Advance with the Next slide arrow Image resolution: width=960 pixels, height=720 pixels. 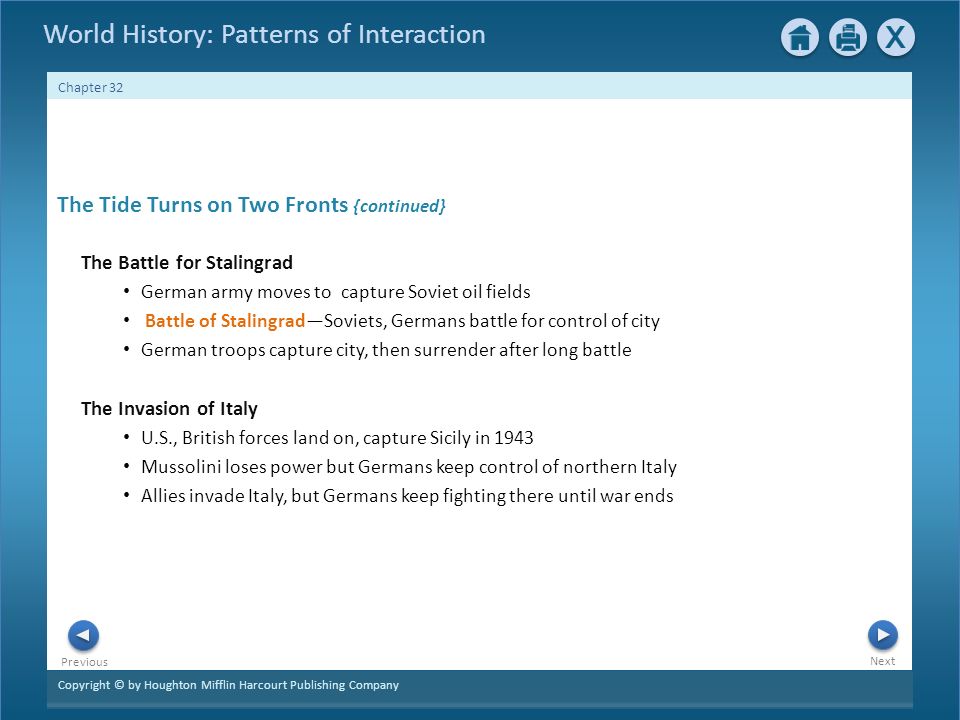(x=882, y=635)
